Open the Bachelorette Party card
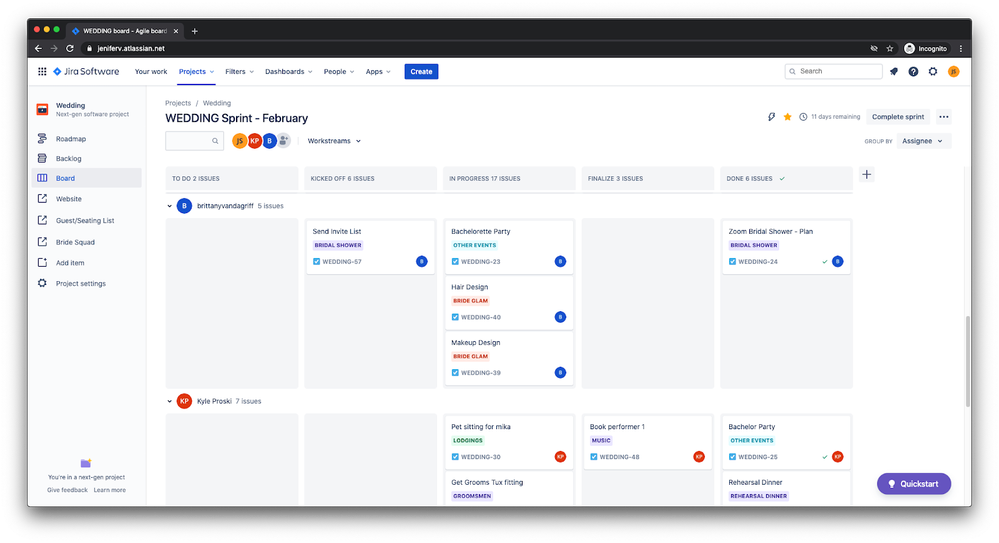 [509, 247]
